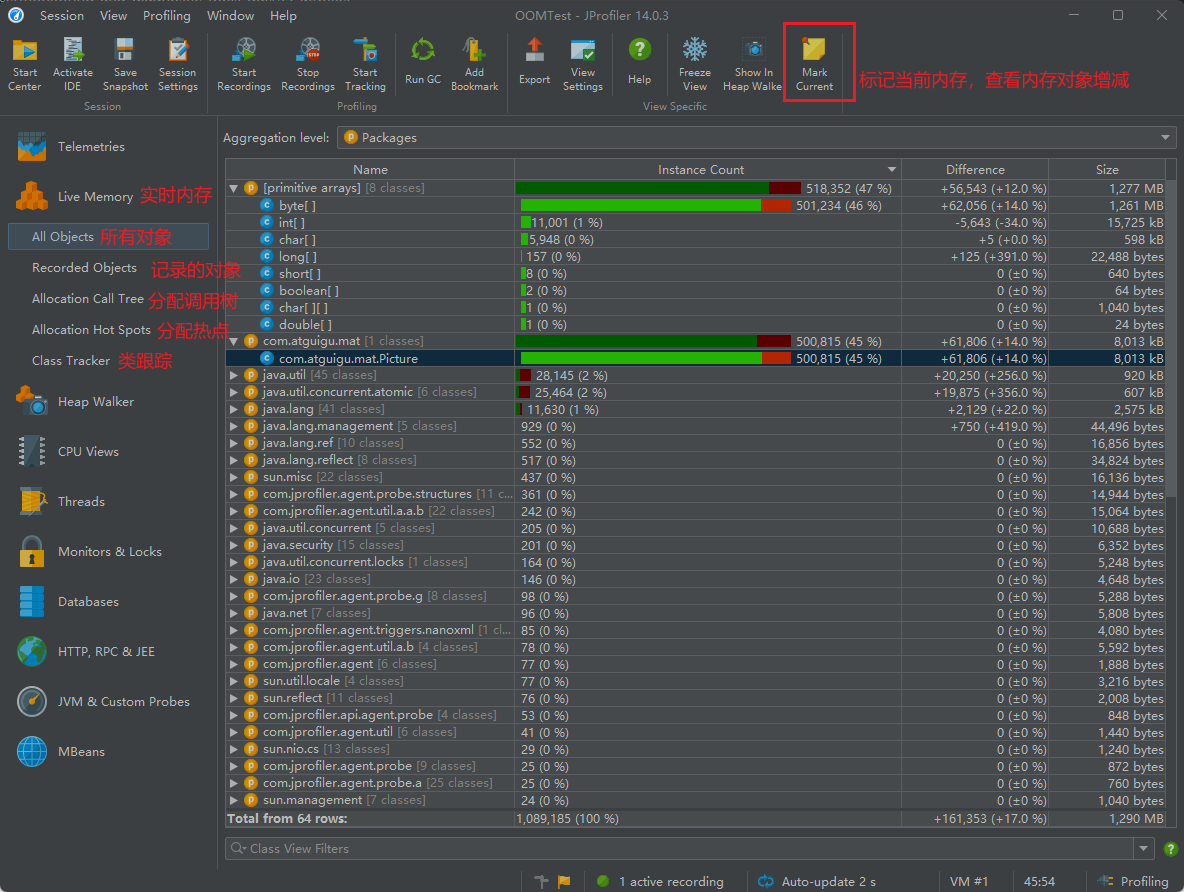Click the VM #1 status entry
Image resolution: width=1184 pixels, height=892 pixels.
(969, 881)
